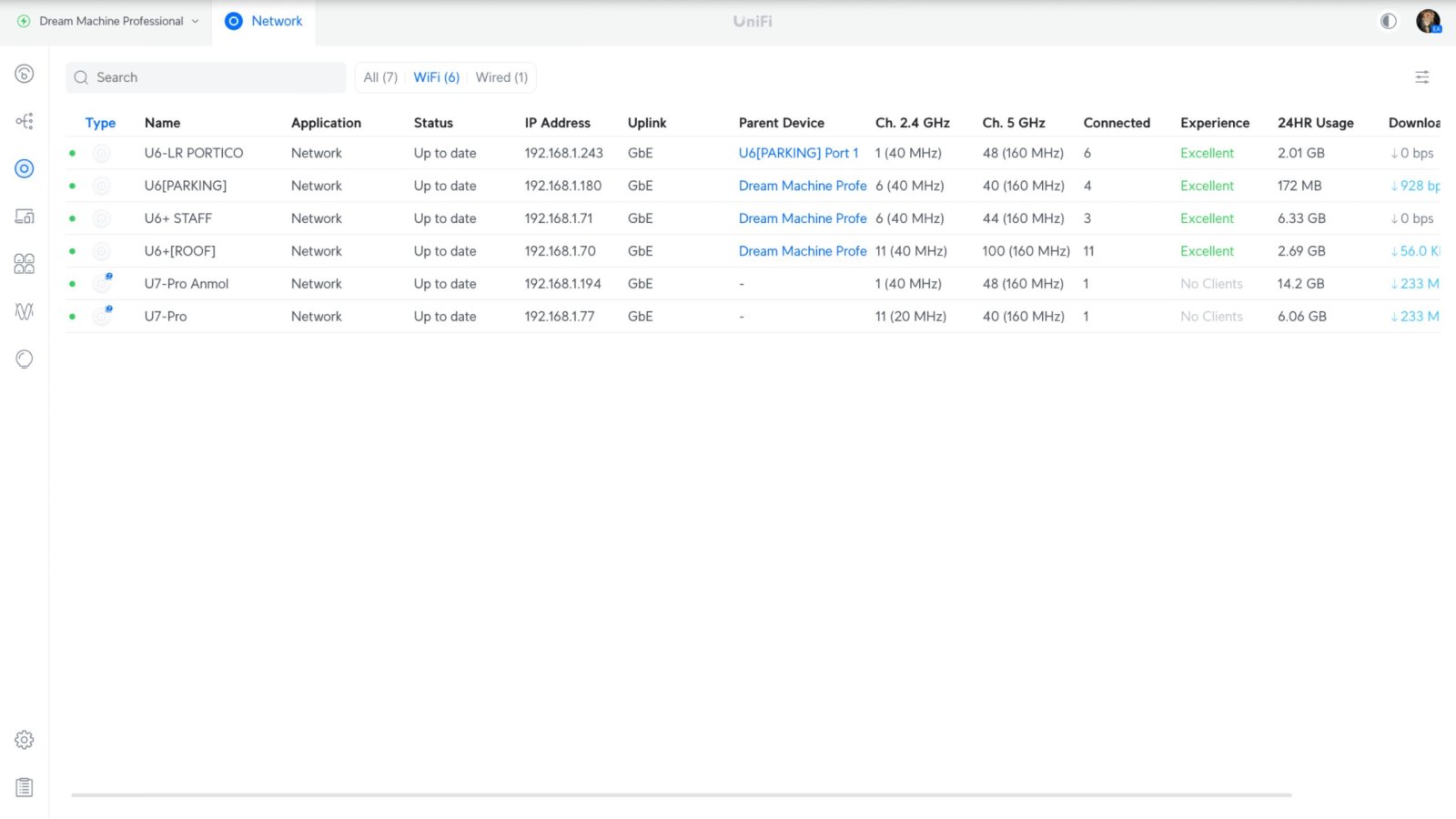Select the Wired (1) filter tab
The width and height of the screenshot is (1456, 819).
click(501, 77)
